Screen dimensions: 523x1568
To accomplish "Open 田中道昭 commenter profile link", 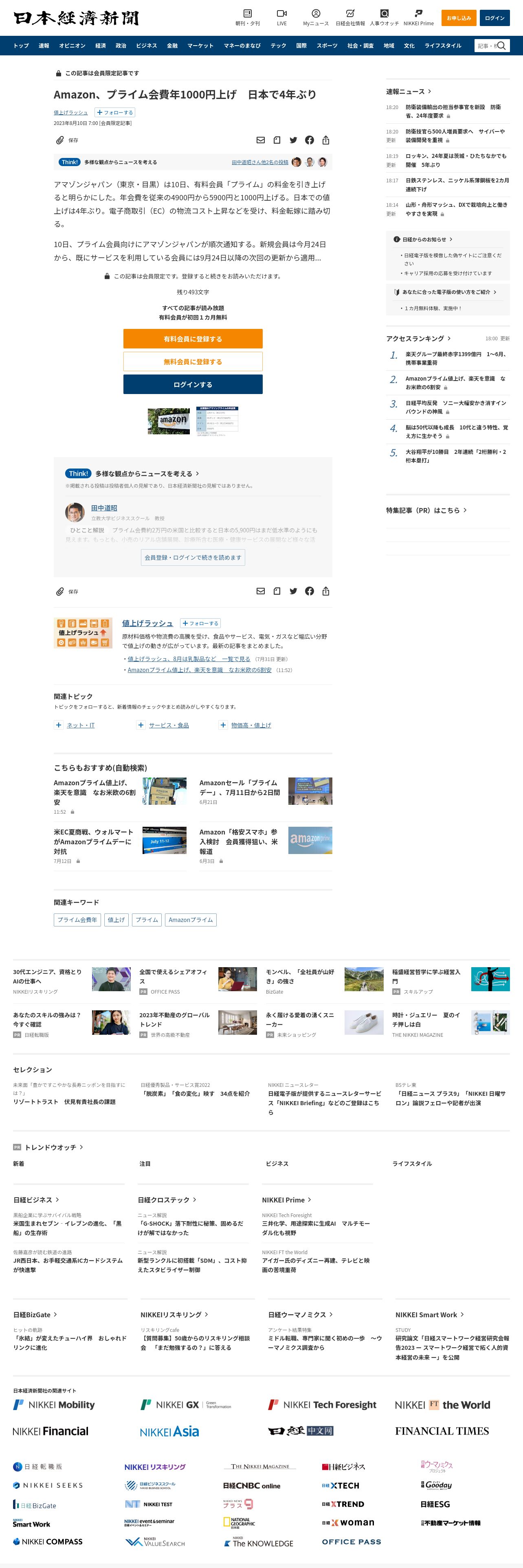I will click(x=104, y=508).
